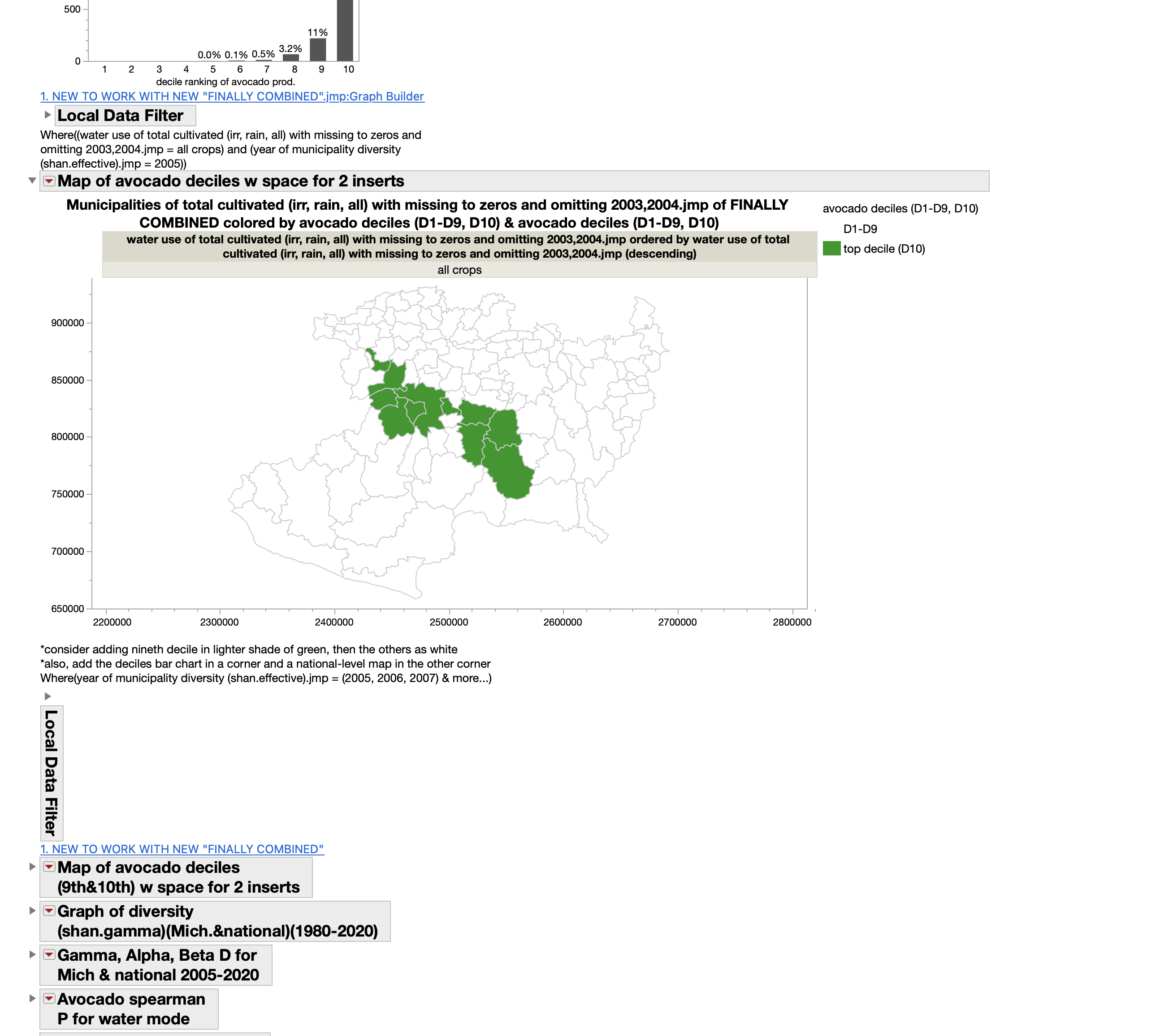Collapse Map of avocado deciles outline section
1160x1036 pixels.
[x=32, y=181]
